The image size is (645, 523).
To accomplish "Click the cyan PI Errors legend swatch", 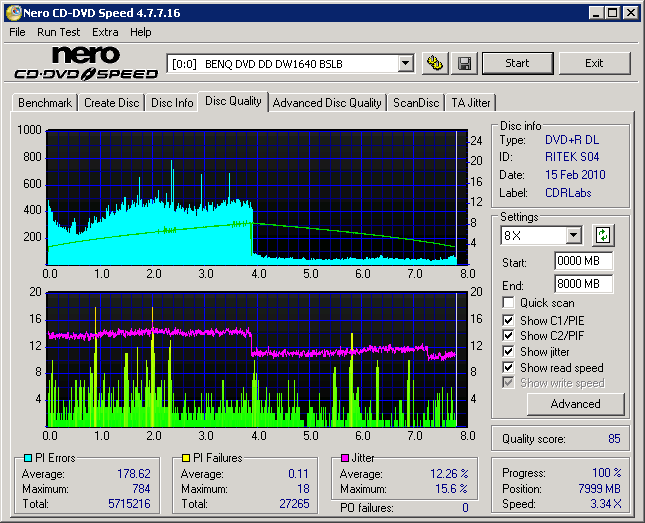I will pyautogui.click(x=27, y=458).
